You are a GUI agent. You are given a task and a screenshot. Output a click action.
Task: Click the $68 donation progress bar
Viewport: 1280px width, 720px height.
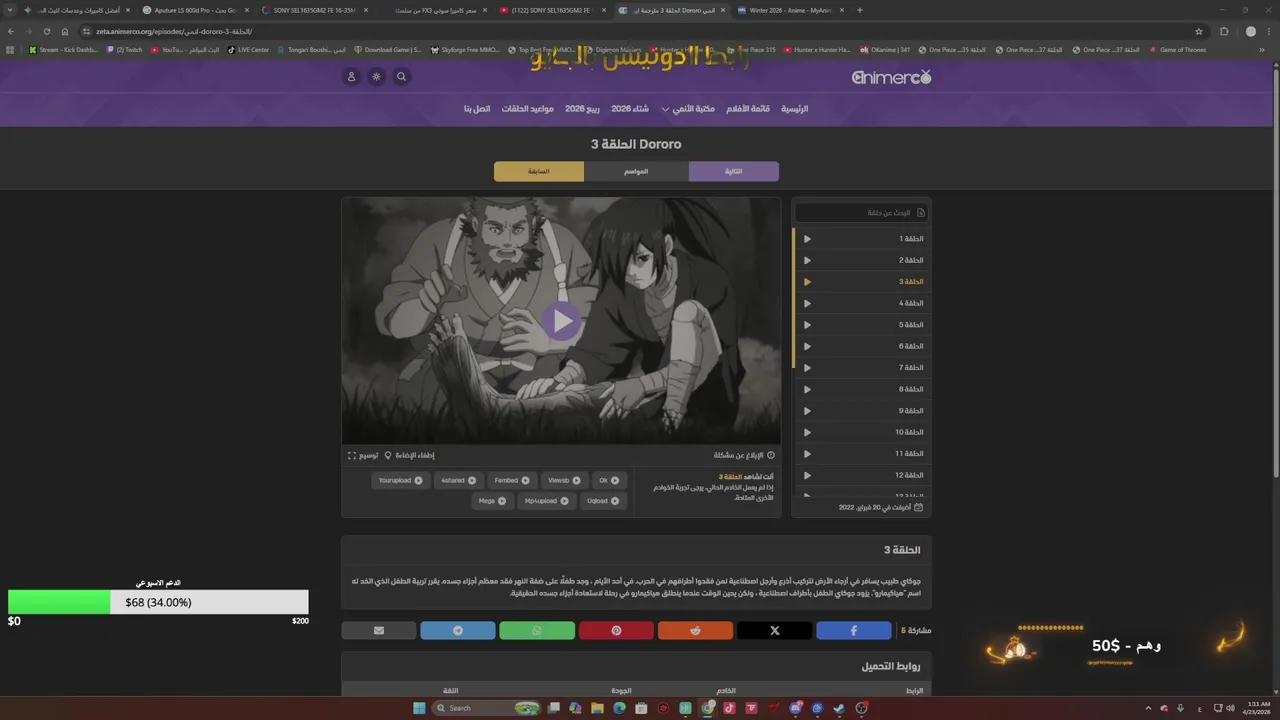click(158, 602)
